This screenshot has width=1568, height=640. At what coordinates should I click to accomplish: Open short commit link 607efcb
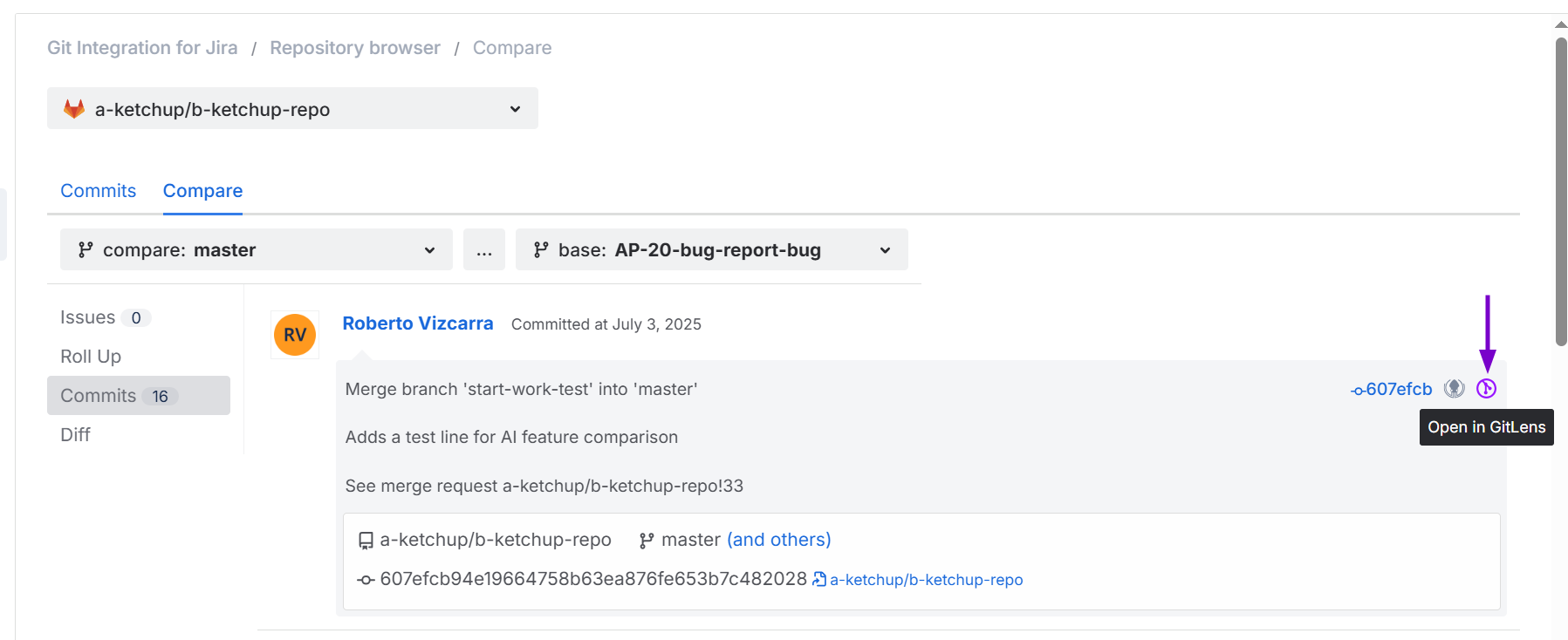point(1391,389)
